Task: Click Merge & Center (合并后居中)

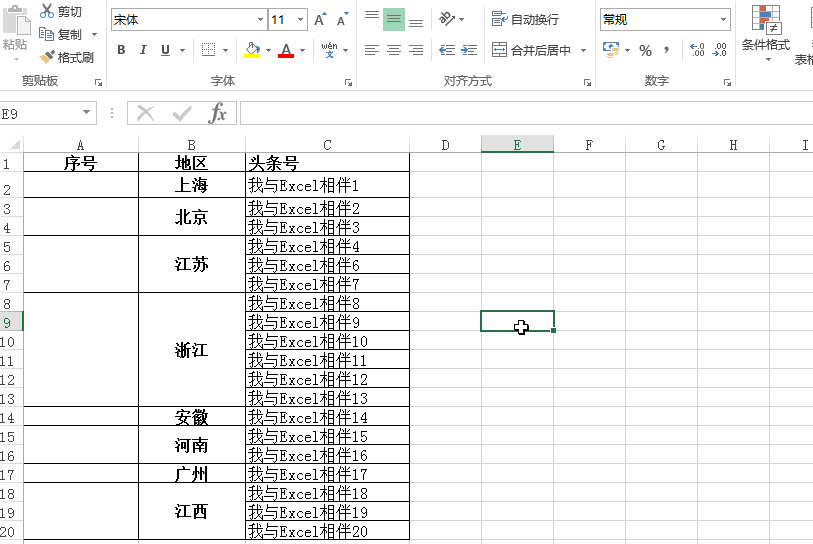Action: click(532, 50)
